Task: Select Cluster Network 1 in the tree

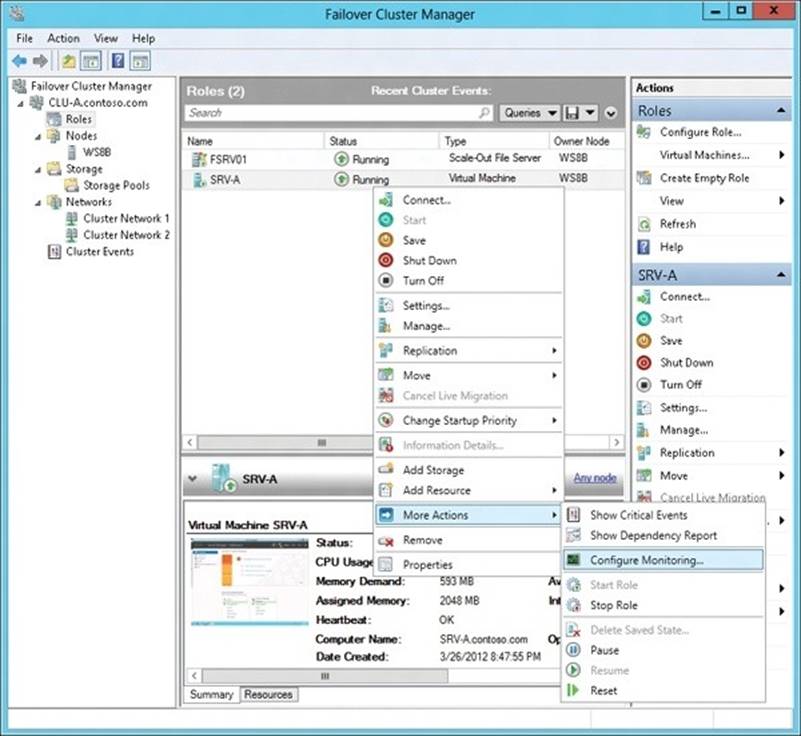Action: click(x=126, y=219)
